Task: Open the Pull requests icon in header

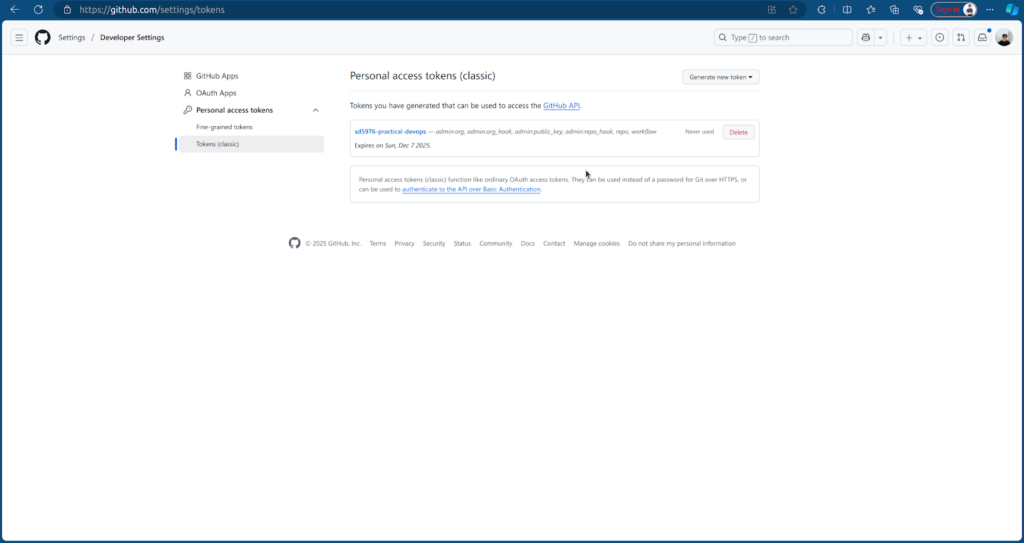Action: pos(961,37)
